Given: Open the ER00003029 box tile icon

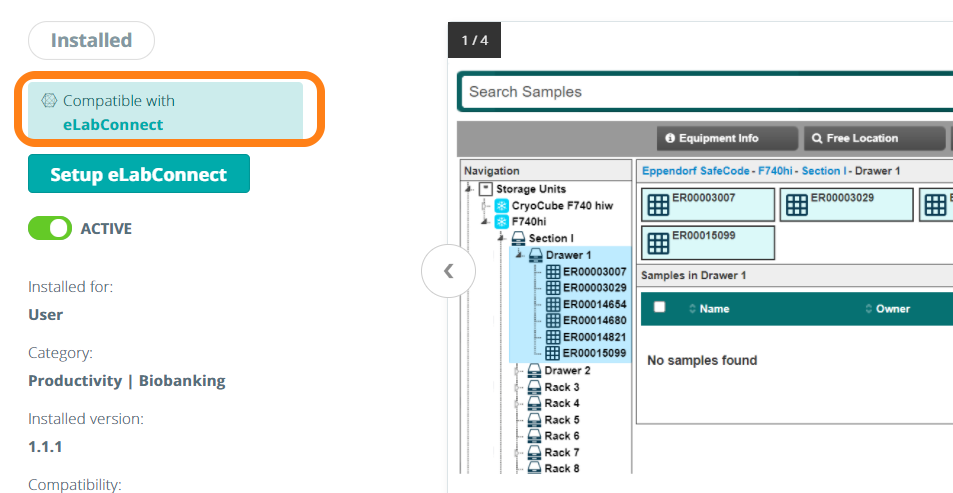Looking at the screenshot, I should [797, 205].
